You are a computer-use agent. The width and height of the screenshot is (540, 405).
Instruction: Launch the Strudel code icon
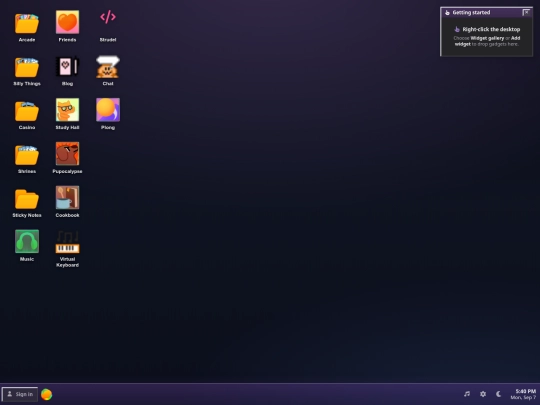click(108, 17)
